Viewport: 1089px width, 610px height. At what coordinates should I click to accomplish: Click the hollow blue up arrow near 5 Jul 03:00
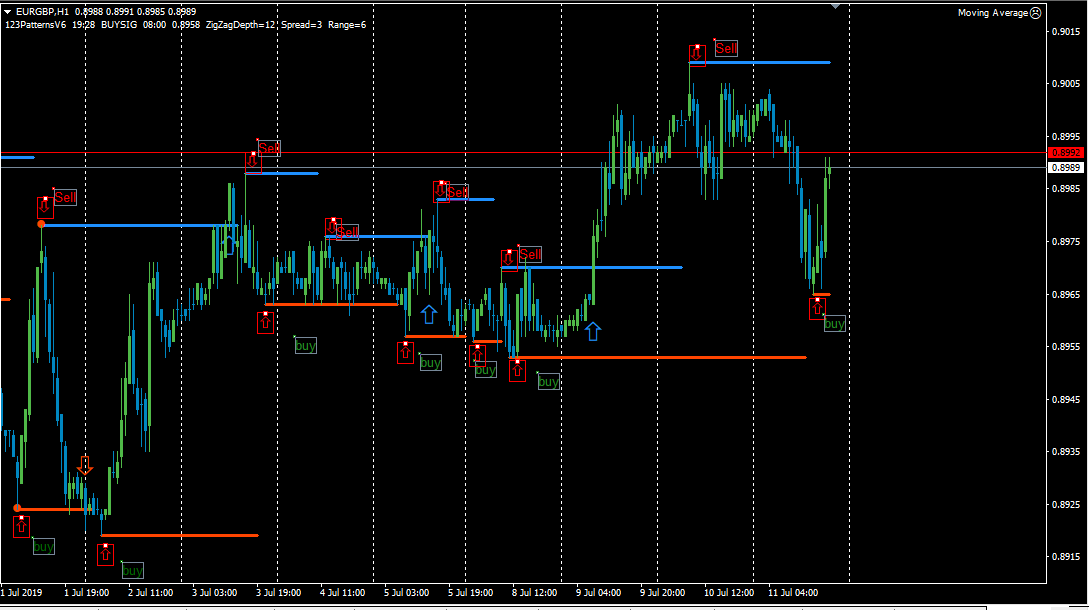tap(429, 315)
